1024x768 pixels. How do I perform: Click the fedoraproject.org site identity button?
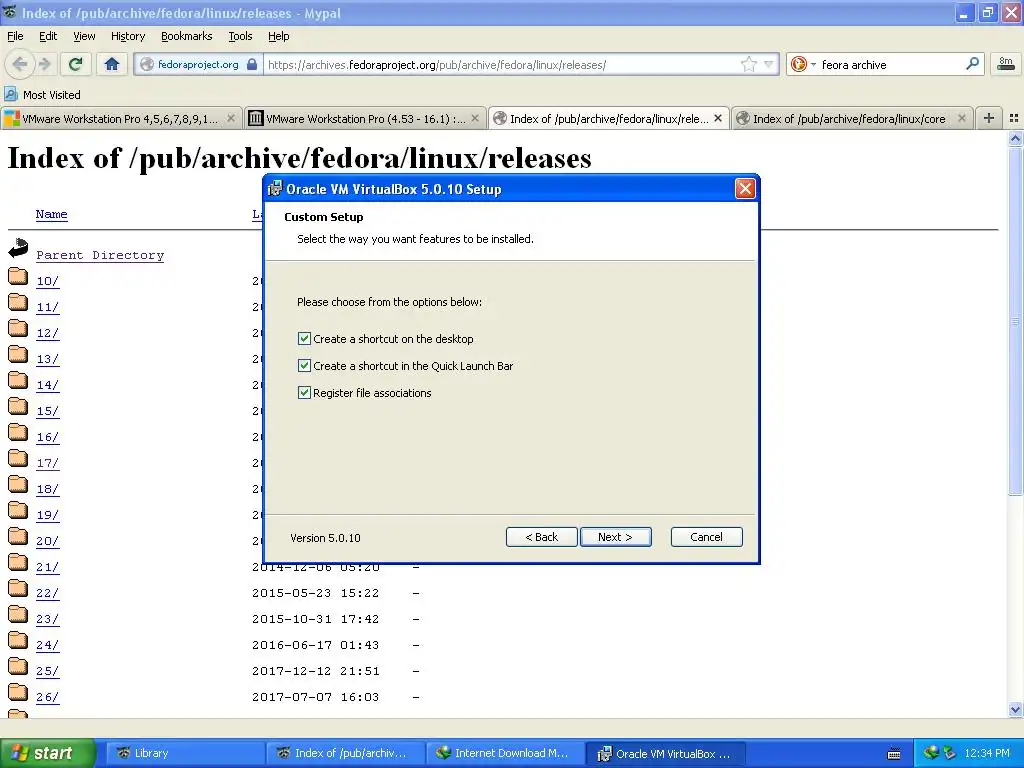click(x=199, y=64)
